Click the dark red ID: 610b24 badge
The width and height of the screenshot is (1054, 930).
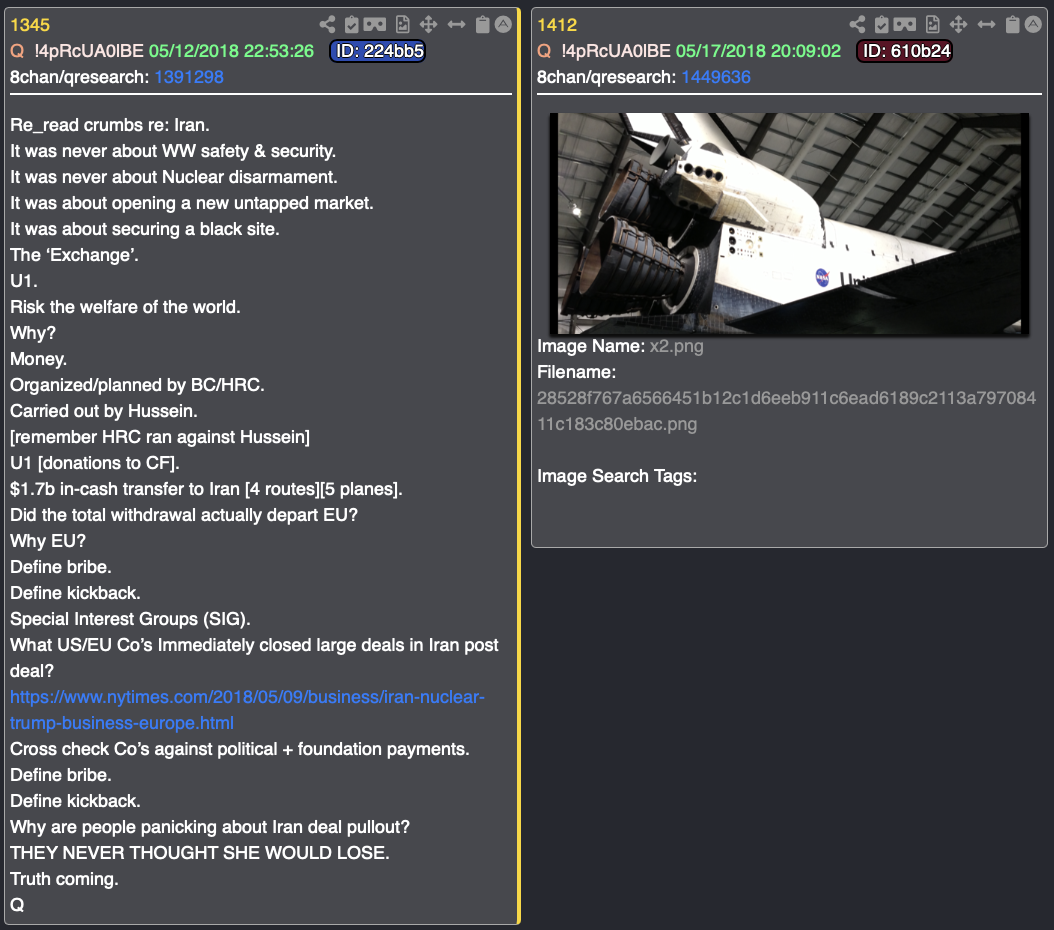click(x=904, y=51)
